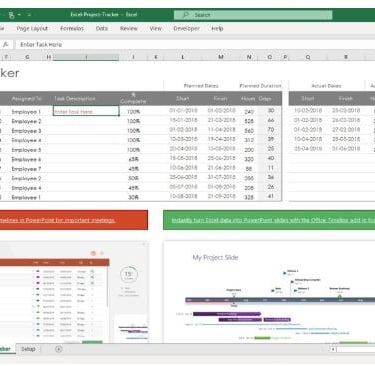
Task: Click the 'Assigned To' table header
Action: 27,99
